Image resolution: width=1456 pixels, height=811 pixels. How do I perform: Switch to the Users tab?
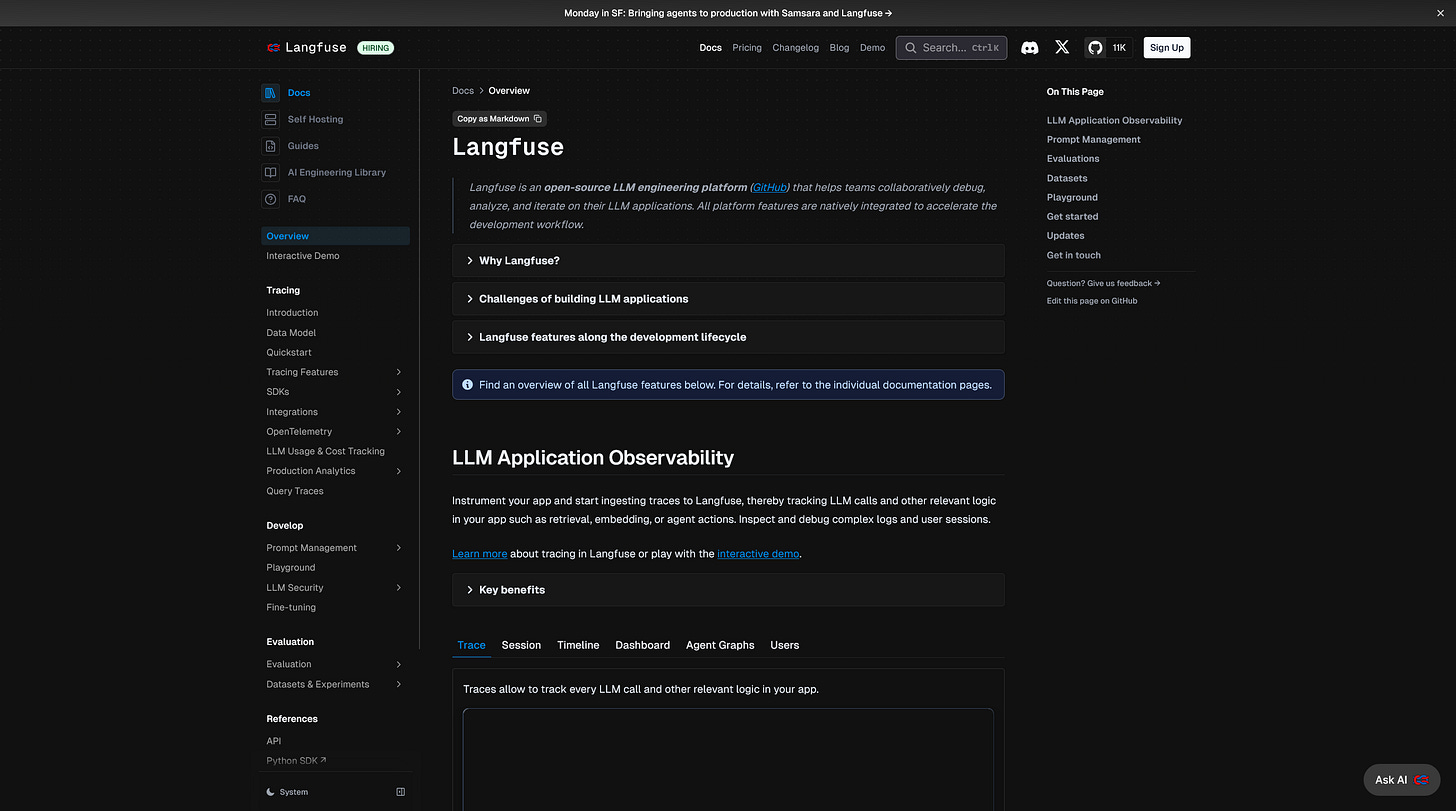click(x=785, y=645)
